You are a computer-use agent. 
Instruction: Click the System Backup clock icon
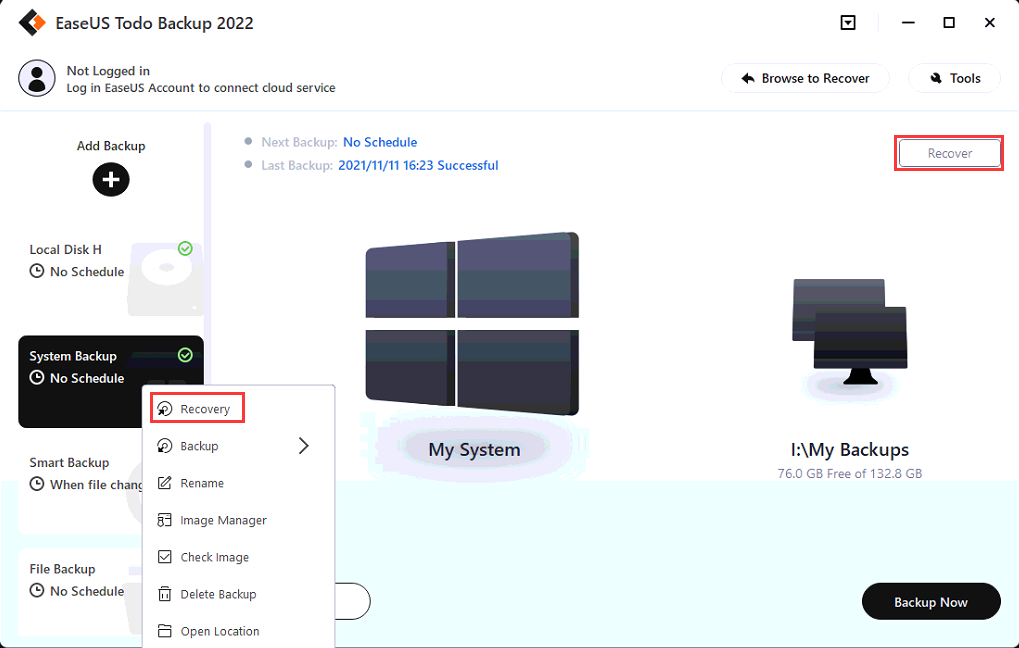pyautogui.click(x=37, y=378)
